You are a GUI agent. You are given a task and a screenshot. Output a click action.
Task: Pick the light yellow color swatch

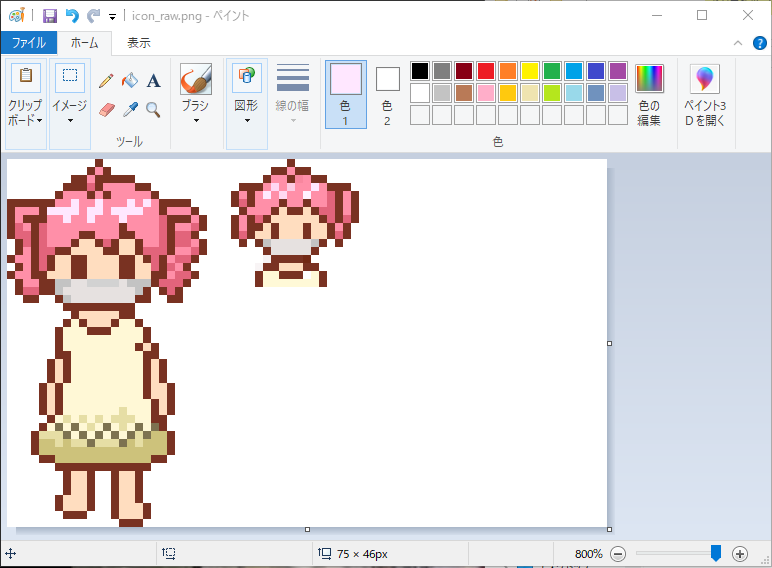(x=530, y=93)
